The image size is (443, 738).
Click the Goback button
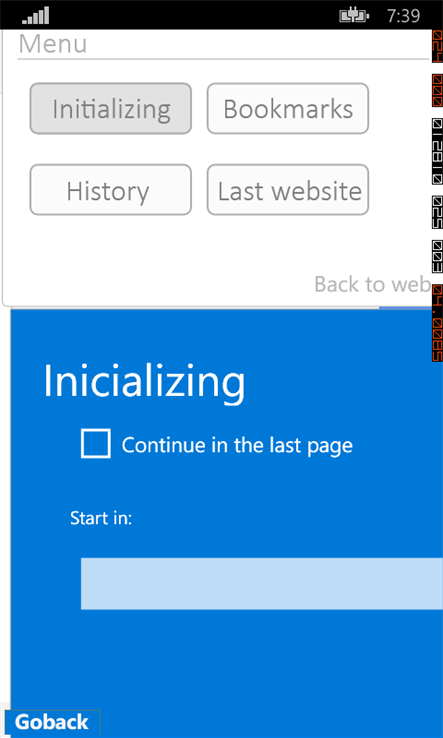tap(52, 722)
